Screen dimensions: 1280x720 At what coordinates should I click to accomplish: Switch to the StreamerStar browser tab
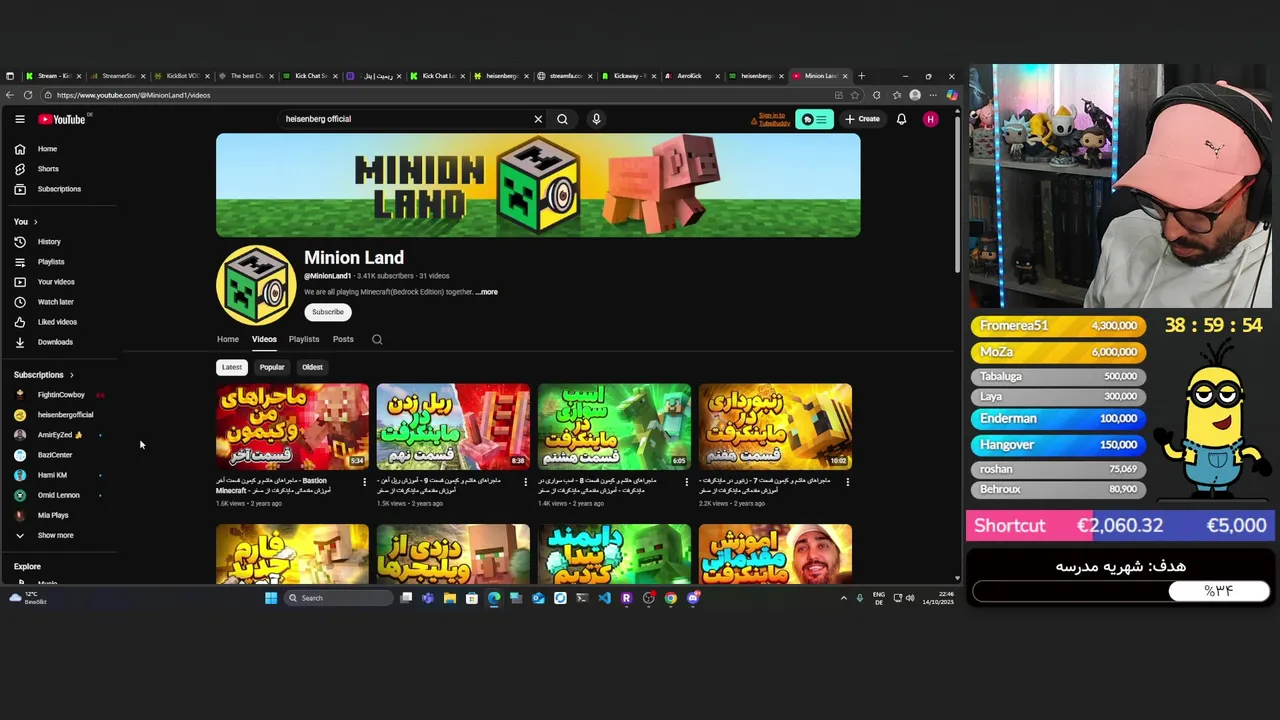click(117, 76)
